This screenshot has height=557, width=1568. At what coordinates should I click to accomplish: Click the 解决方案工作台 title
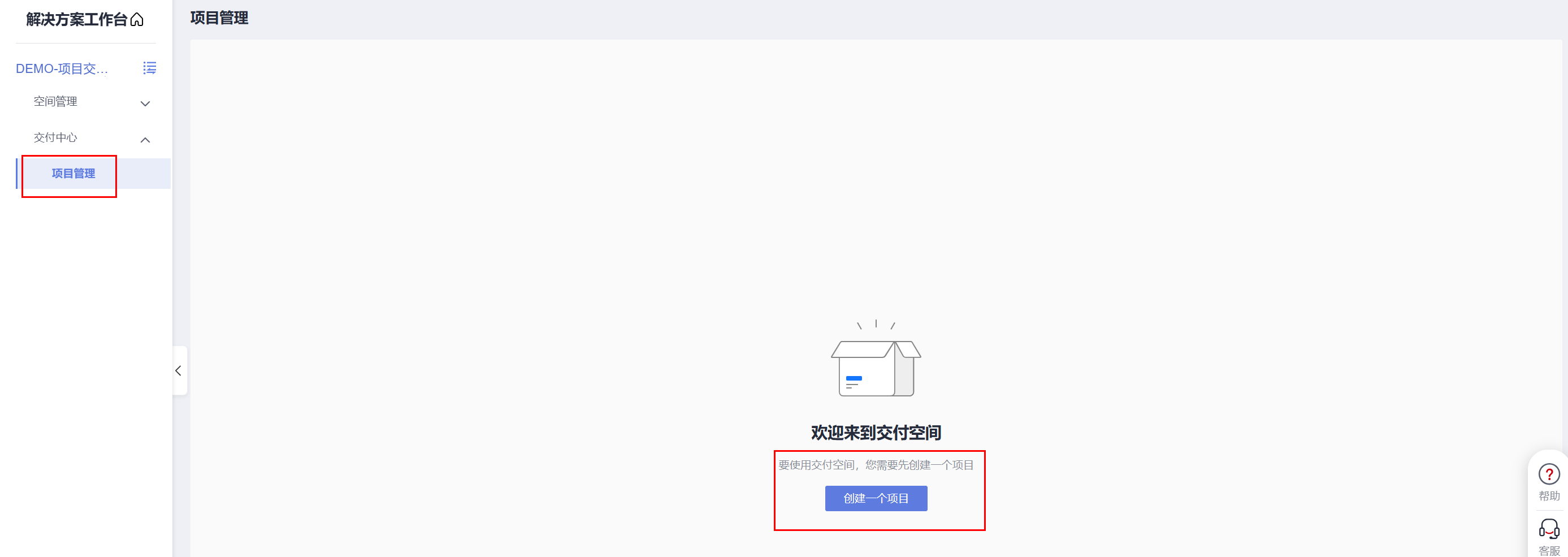[x=77, y=19]
